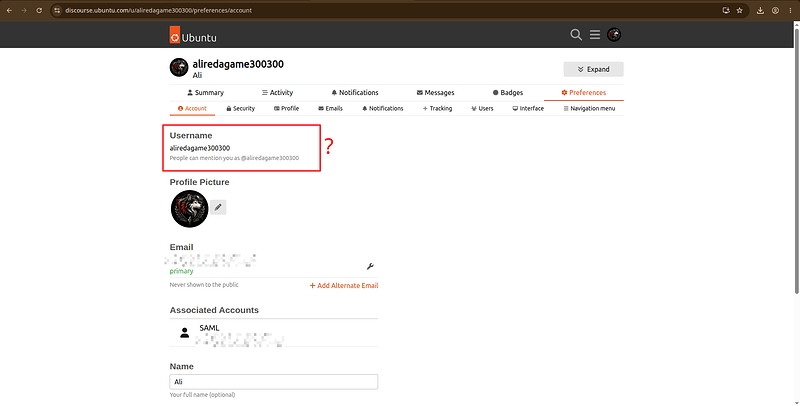Add an alternate email address
The height and width of the screenshot is (406, 800).
coord(344,286)
